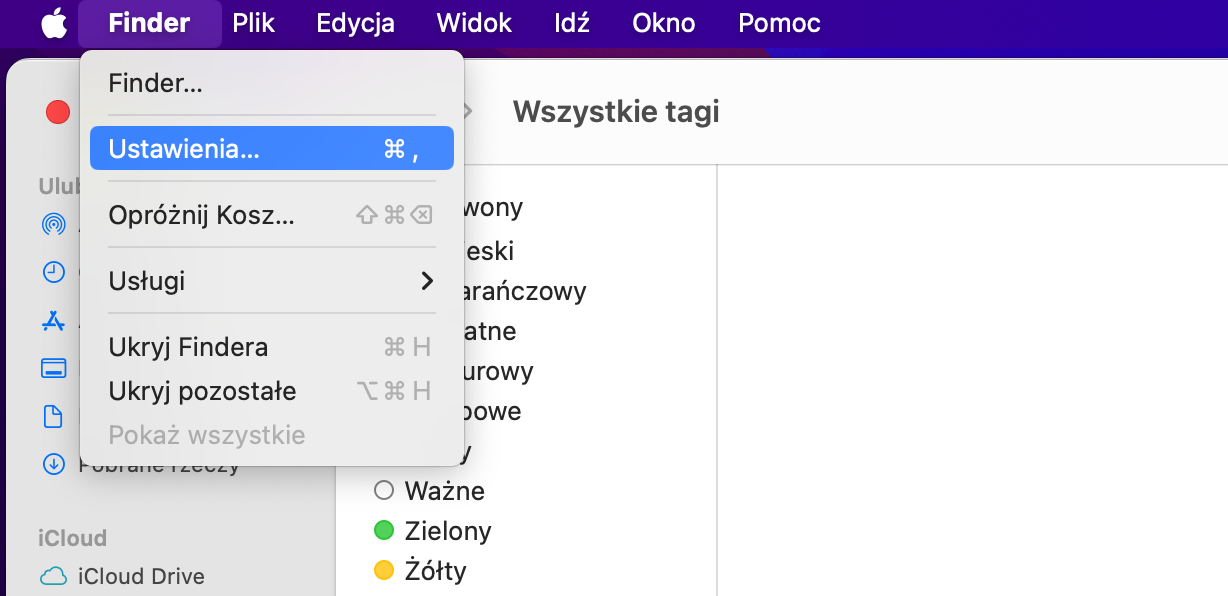Click the greyed Pokaż wszystkie entry
The width and height of the screenshot is (1228, 596).
point(272,435)
